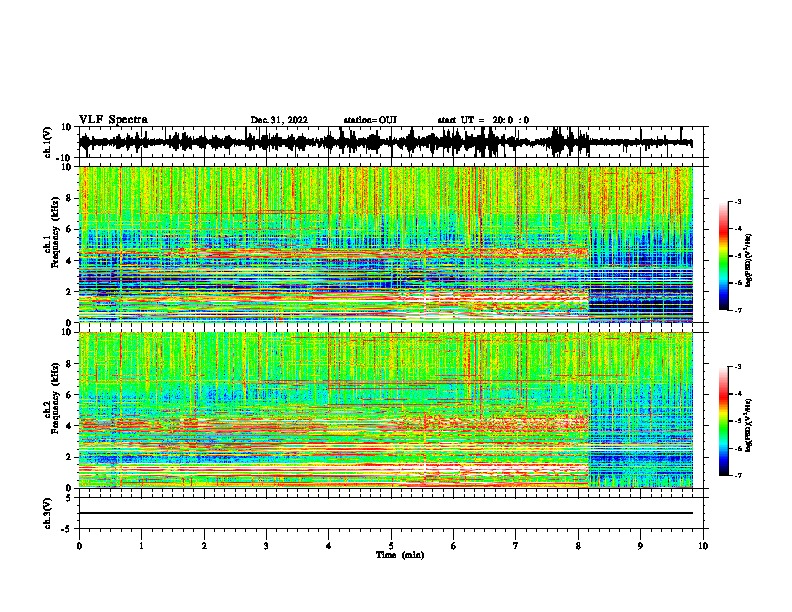
Task: Click time-axis tick label "1"
Action: [141, 546]
